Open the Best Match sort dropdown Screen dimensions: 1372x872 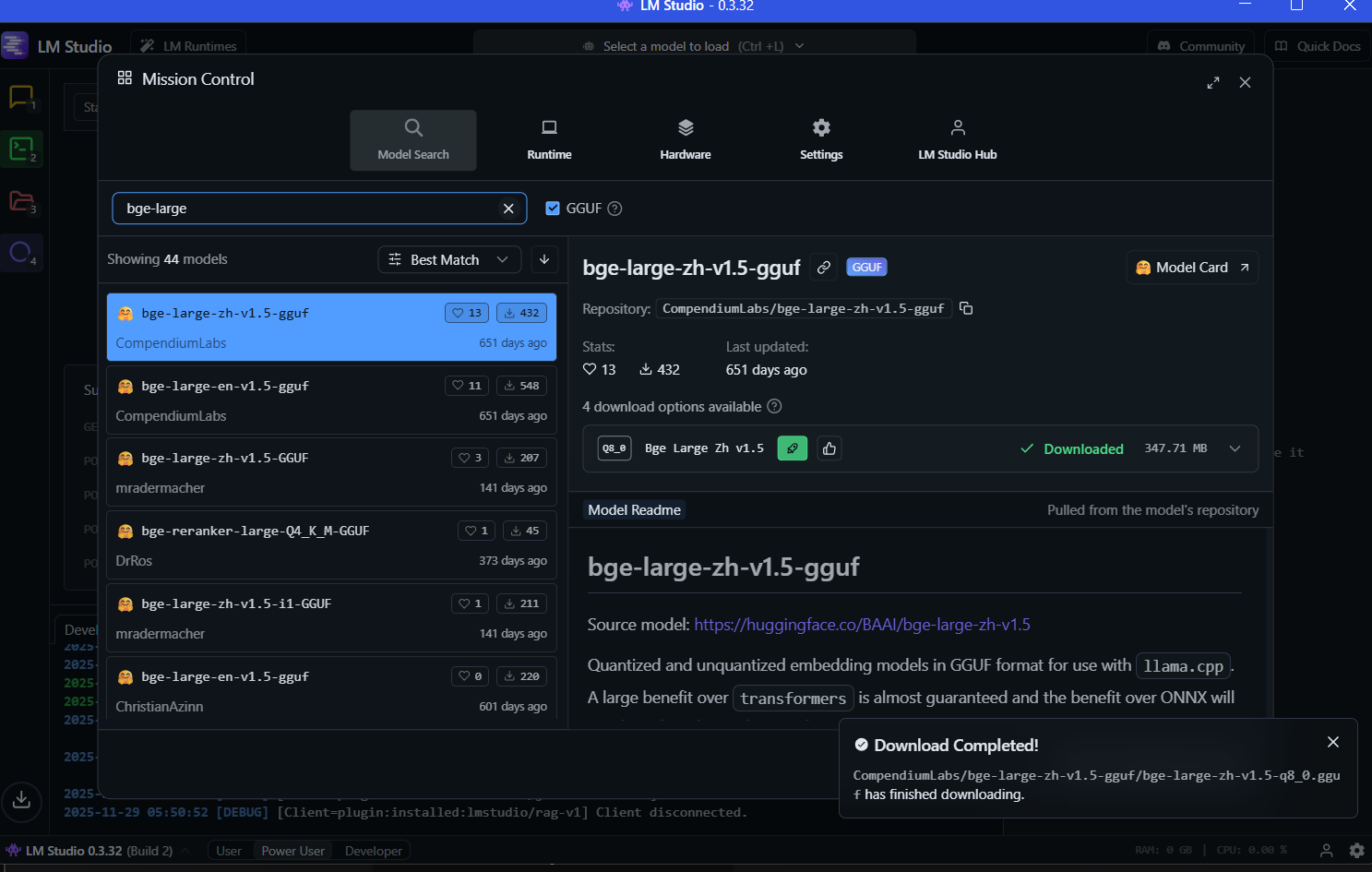click(x=448, y=259)
